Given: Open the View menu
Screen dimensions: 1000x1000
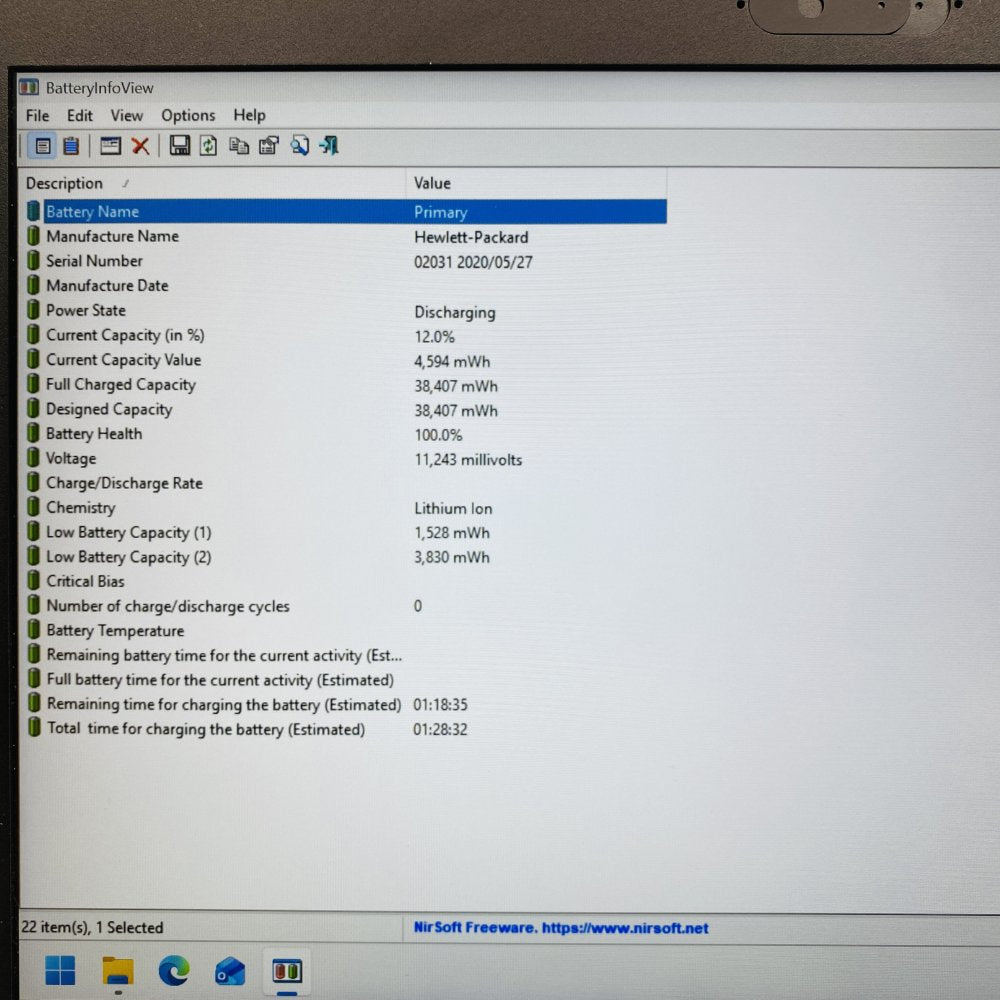Looking at the screenshot, I should pyautogui.click(x=126, y=115).
